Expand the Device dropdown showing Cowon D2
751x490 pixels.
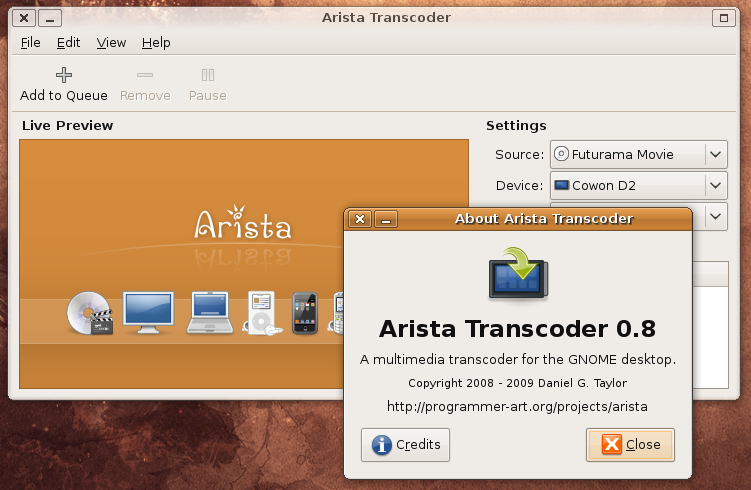click(638, 185)
